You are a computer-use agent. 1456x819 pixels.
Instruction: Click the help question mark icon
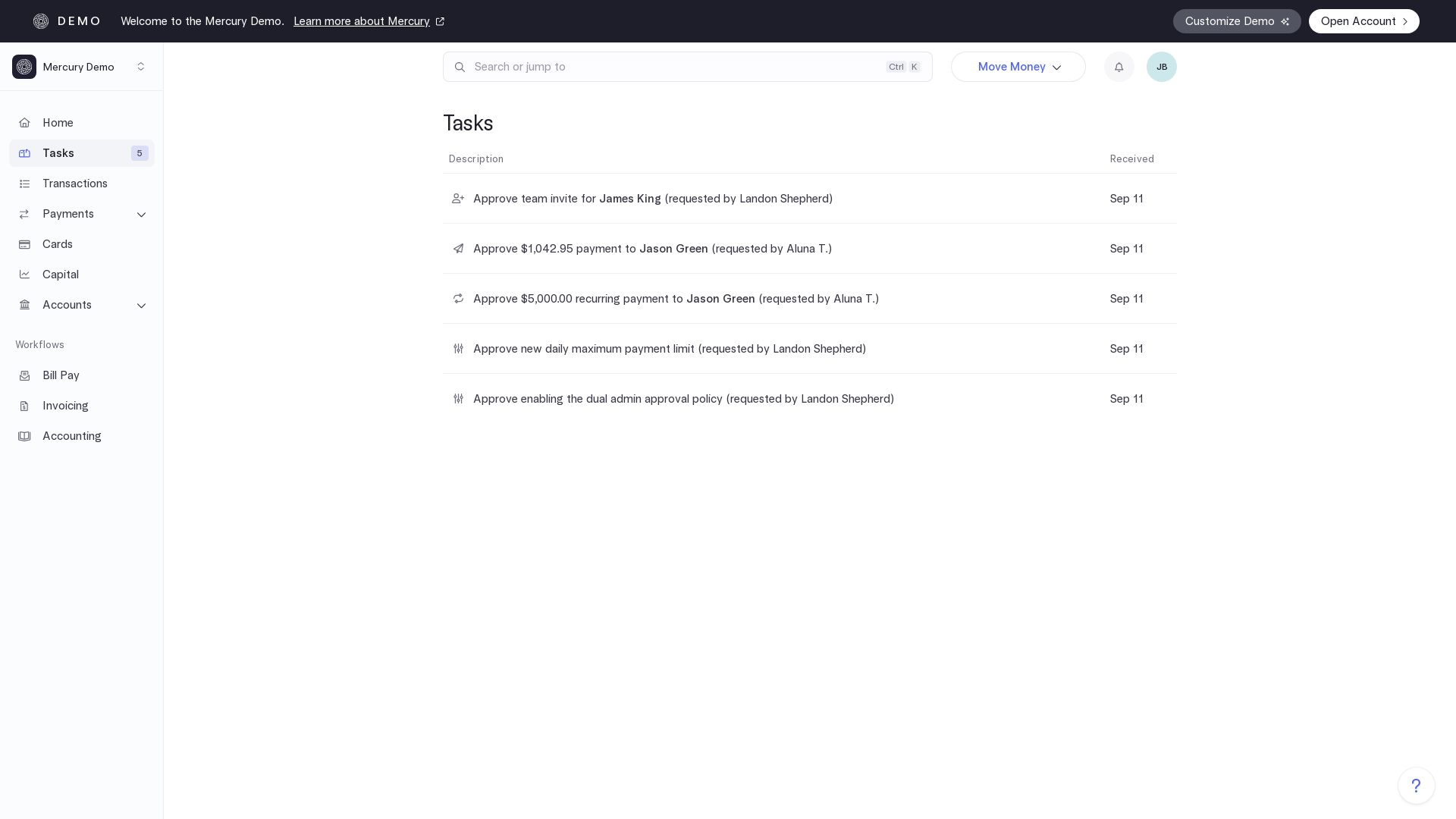(x=1416, y=786)
